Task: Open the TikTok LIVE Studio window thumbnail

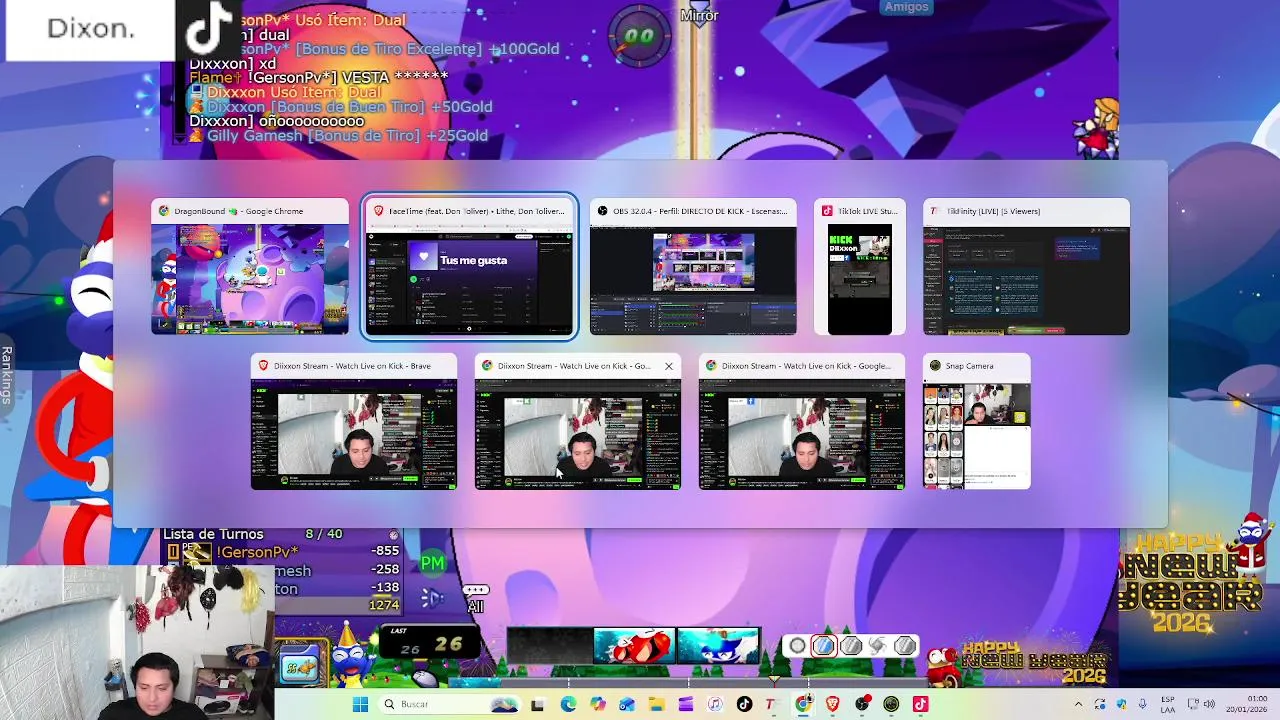Action: point(860,267)
